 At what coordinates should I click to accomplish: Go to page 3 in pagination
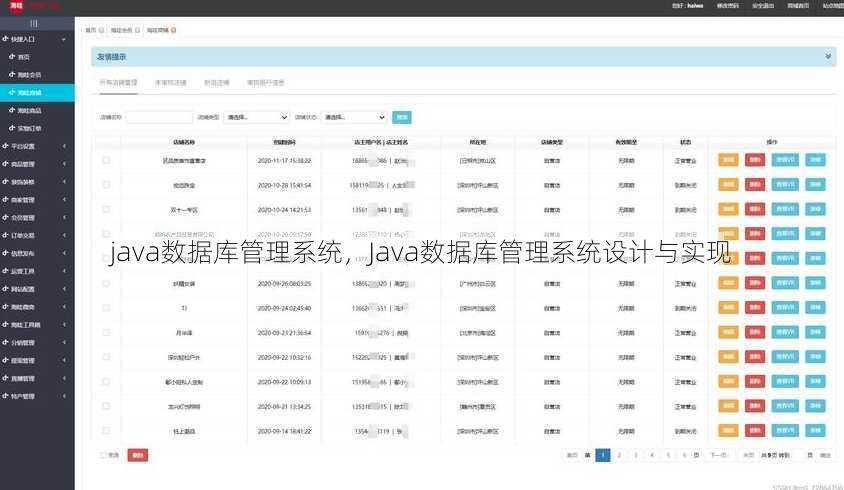click(636, 455)
